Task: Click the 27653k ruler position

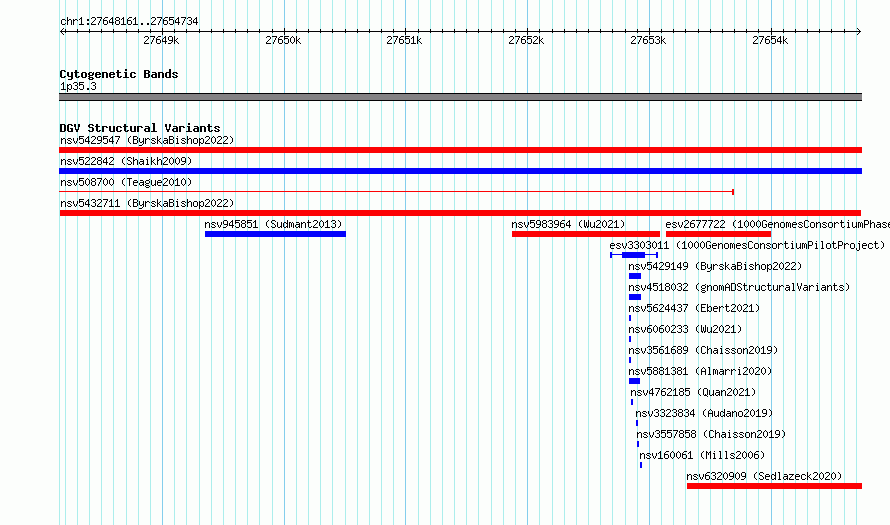Action: click(x=648, y=40)
